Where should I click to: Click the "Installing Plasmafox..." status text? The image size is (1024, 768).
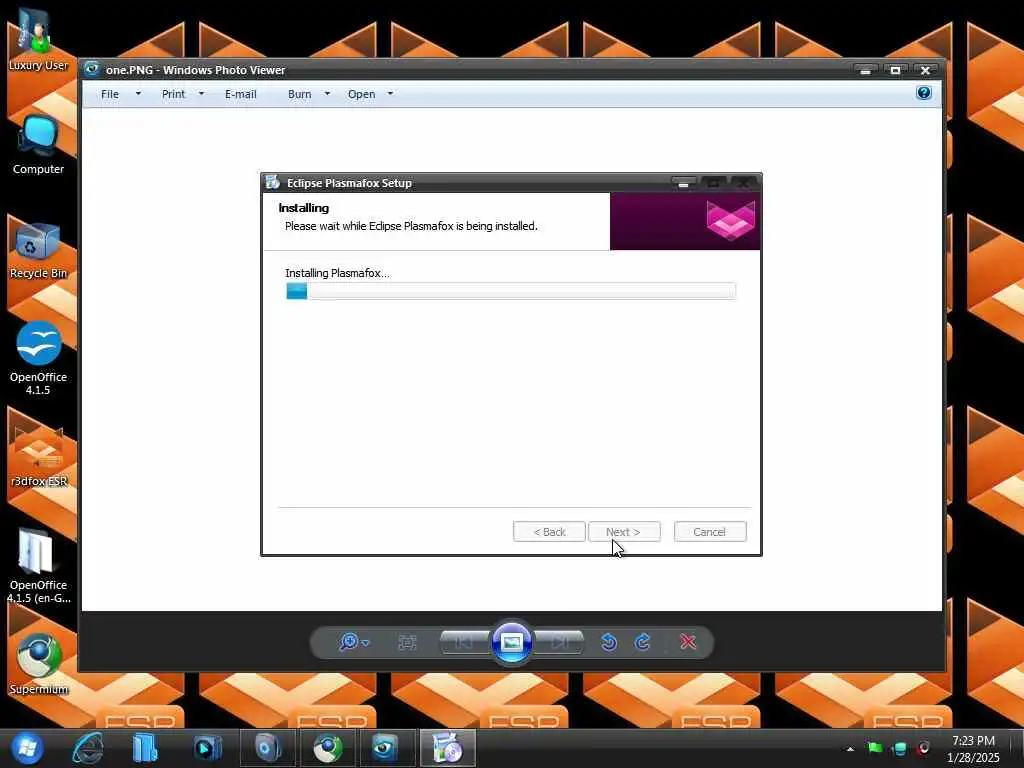point(337,273)
